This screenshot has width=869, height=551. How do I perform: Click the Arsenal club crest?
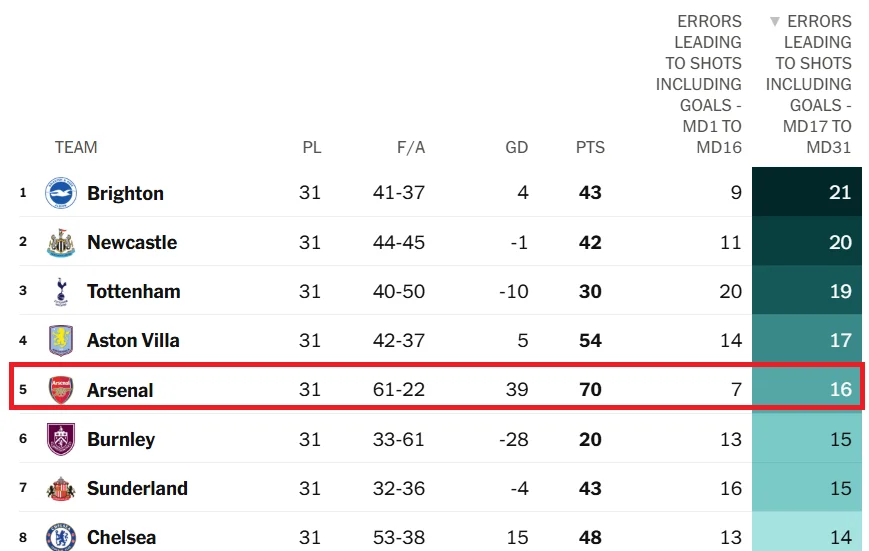pos(61,390)
